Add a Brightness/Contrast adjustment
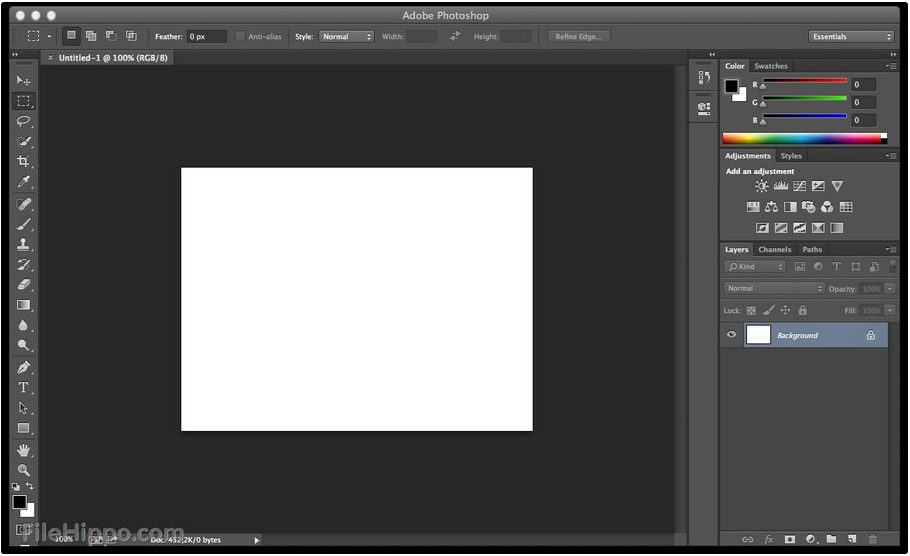Screen dimensions: 910x556 point(761,186)
